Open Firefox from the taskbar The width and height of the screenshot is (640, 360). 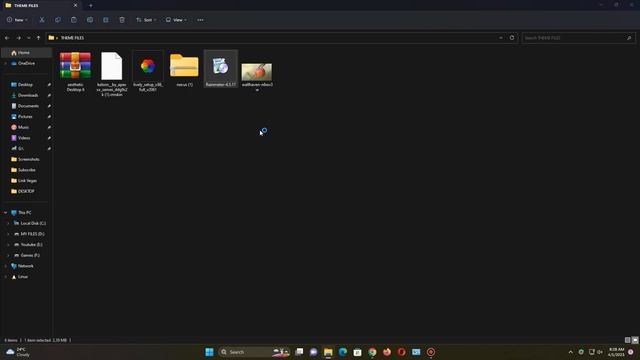coord(387,352)
